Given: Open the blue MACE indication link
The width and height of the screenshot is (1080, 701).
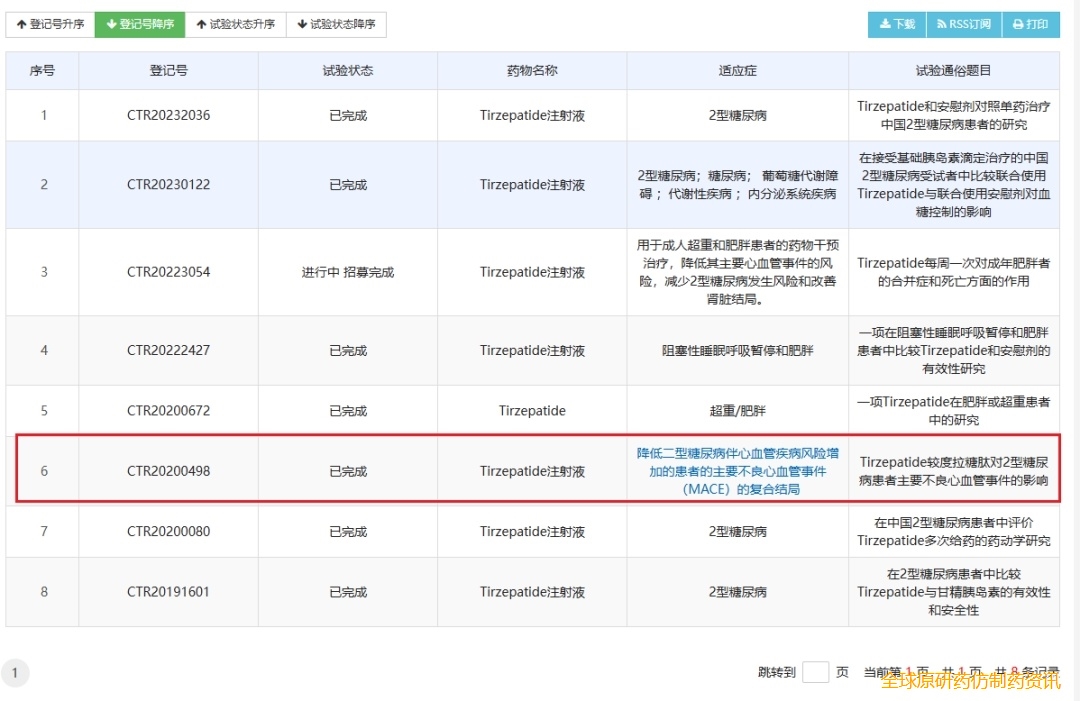Looking at the screenshot, I should click(x=737, y=471).
